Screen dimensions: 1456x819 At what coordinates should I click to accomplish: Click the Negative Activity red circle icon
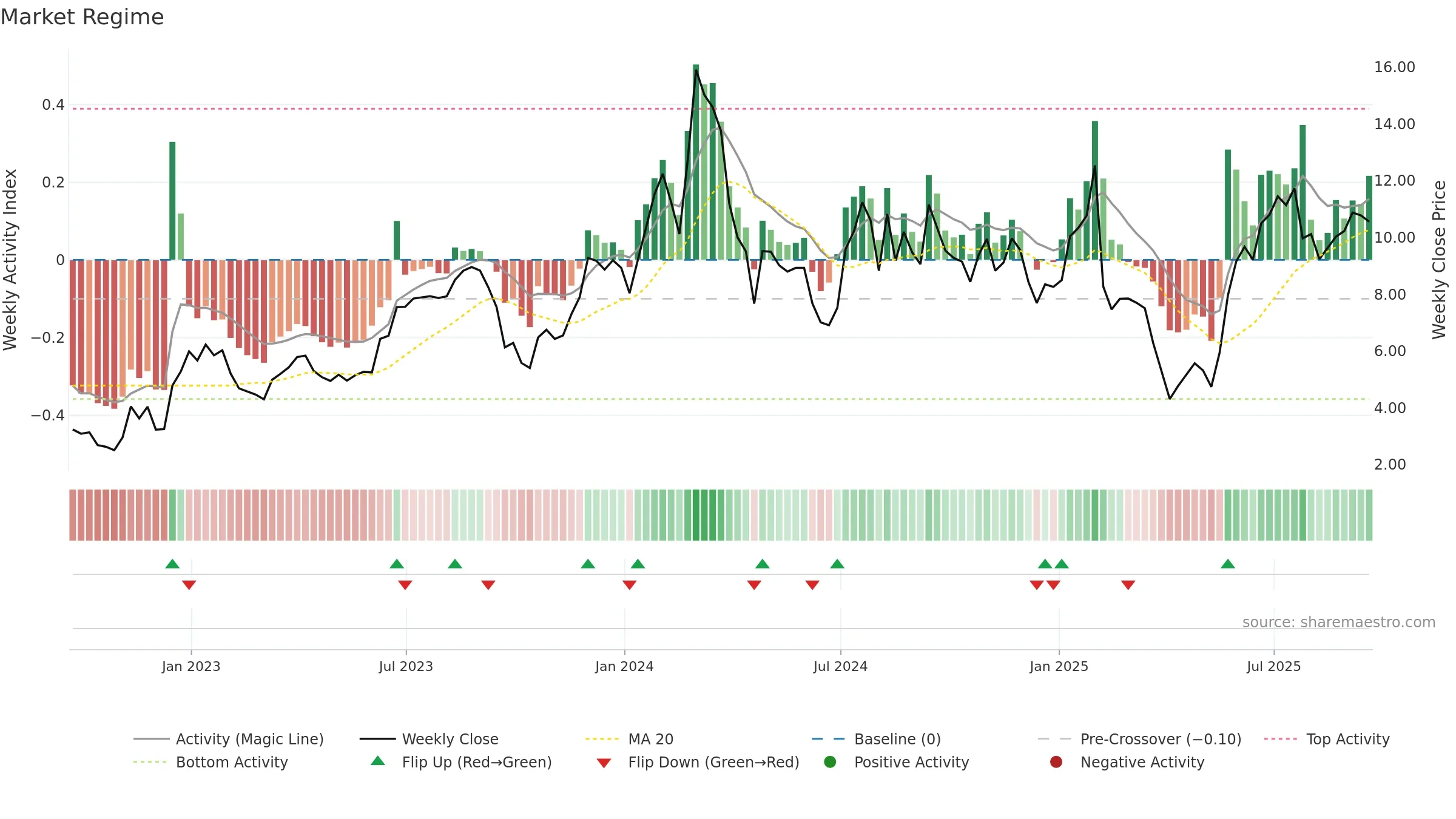[x=1056, y=762]
